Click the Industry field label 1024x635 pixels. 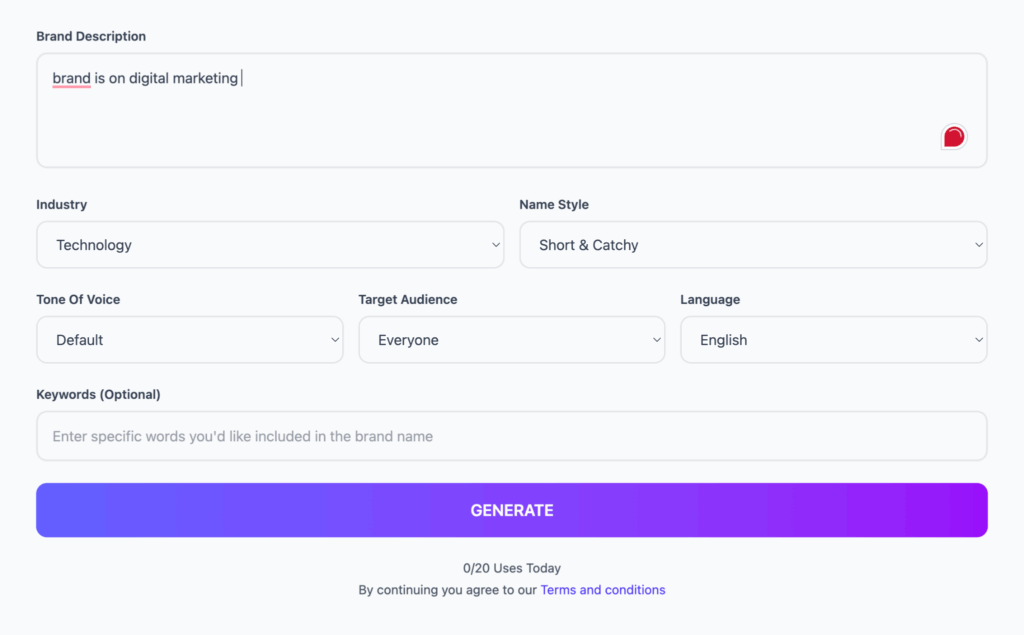pyautogui.click(x=62, y=204)
